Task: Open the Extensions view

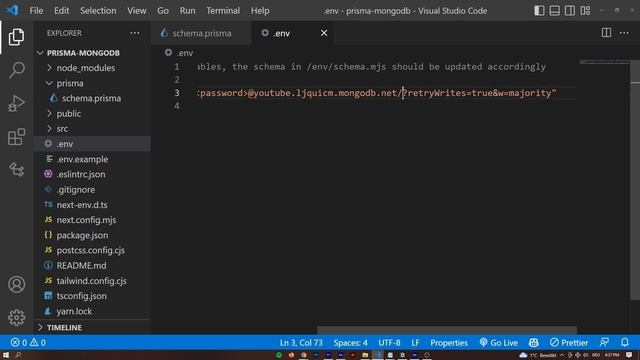Action: 16,137
